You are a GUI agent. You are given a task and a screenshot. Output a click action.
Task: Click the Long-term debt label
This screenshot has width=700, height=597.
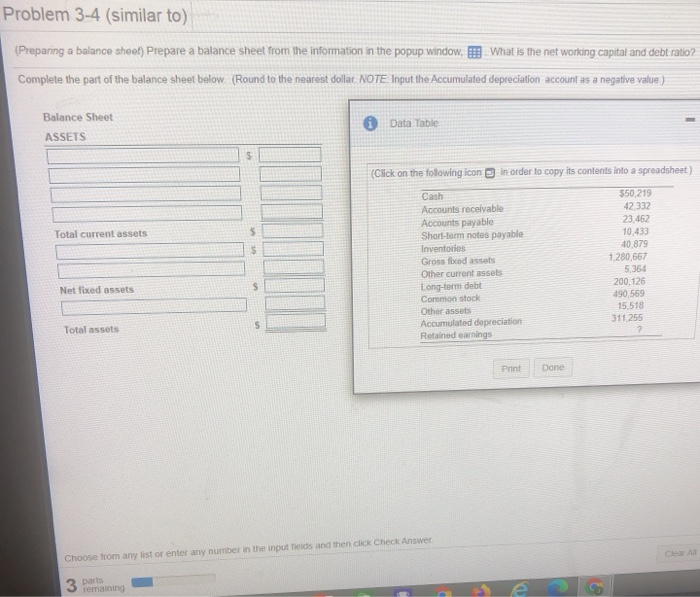[451, 286]
